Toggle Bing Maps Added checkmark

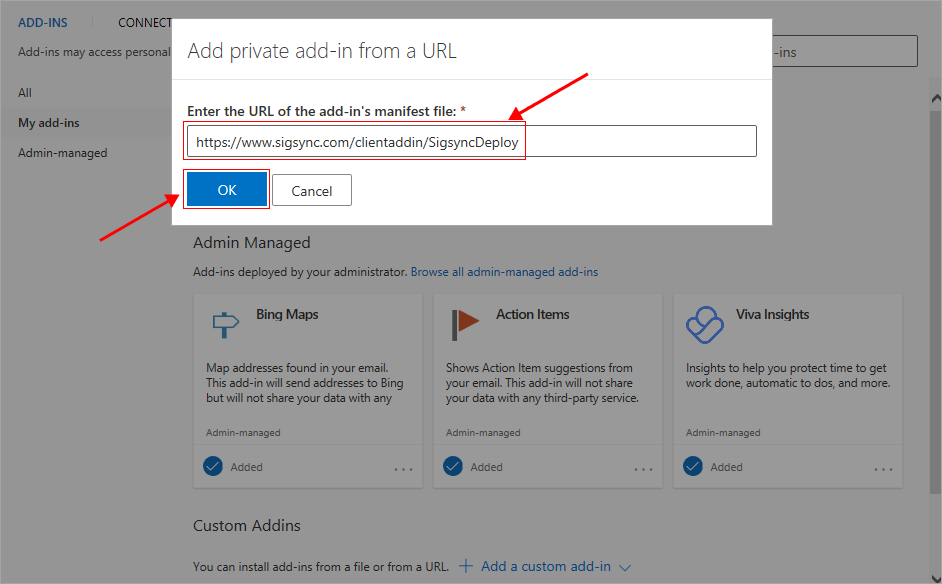coord(213,466)
